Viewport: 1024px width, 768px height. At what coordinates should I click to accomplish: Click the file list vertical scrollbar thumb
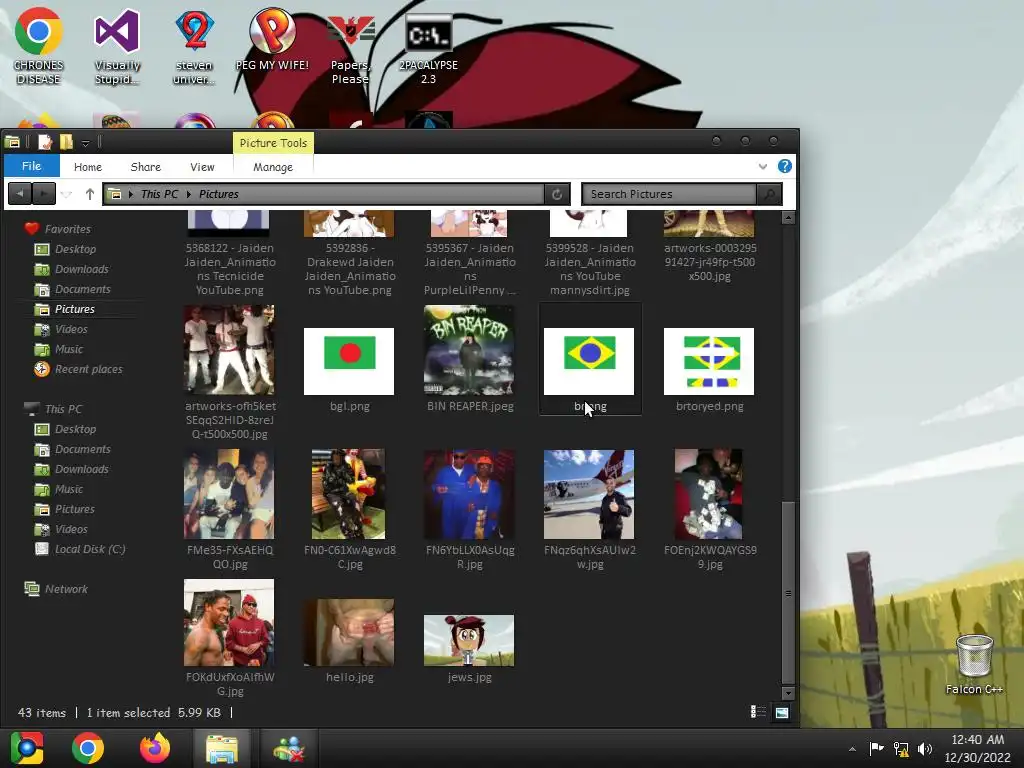788,593
